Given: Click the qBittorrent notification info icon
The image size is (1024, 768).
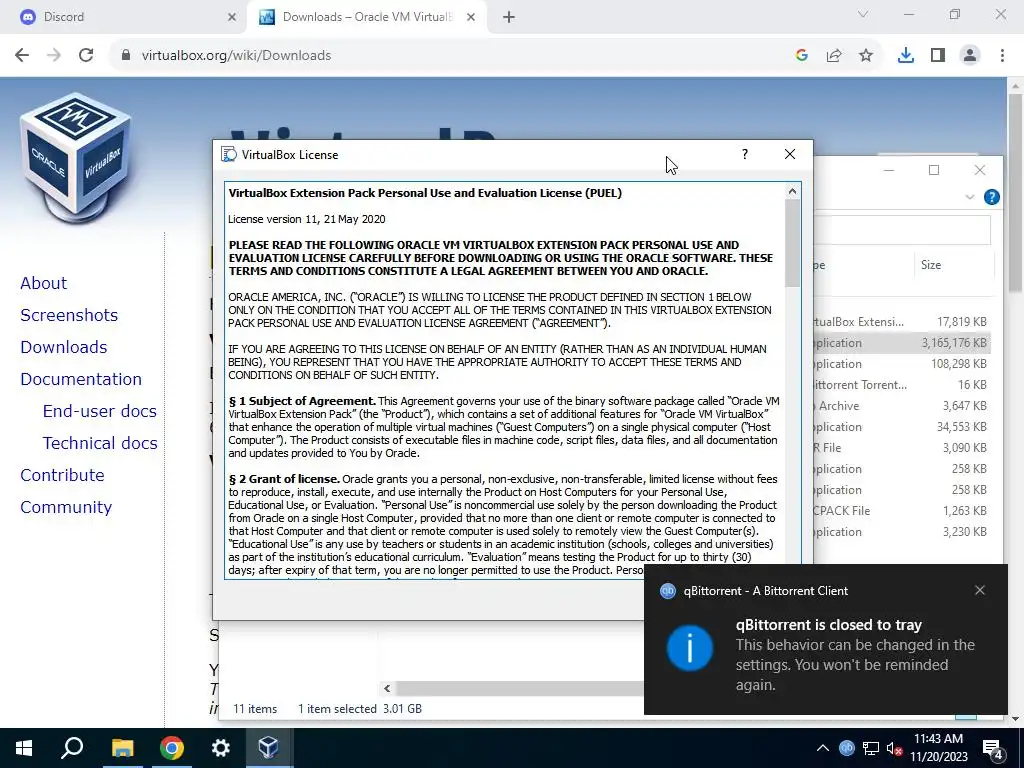Looking at the screenshot, I should (689, 648).
